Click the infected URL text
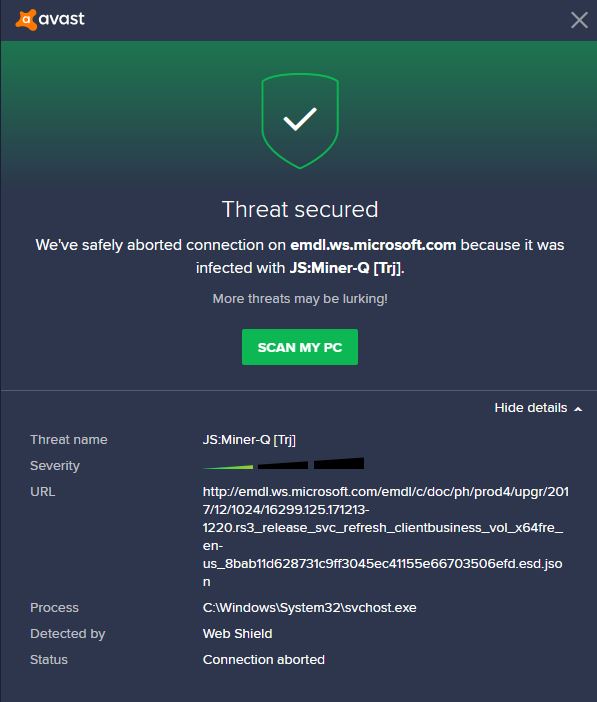Screen dimensions: 597x702 386,536
